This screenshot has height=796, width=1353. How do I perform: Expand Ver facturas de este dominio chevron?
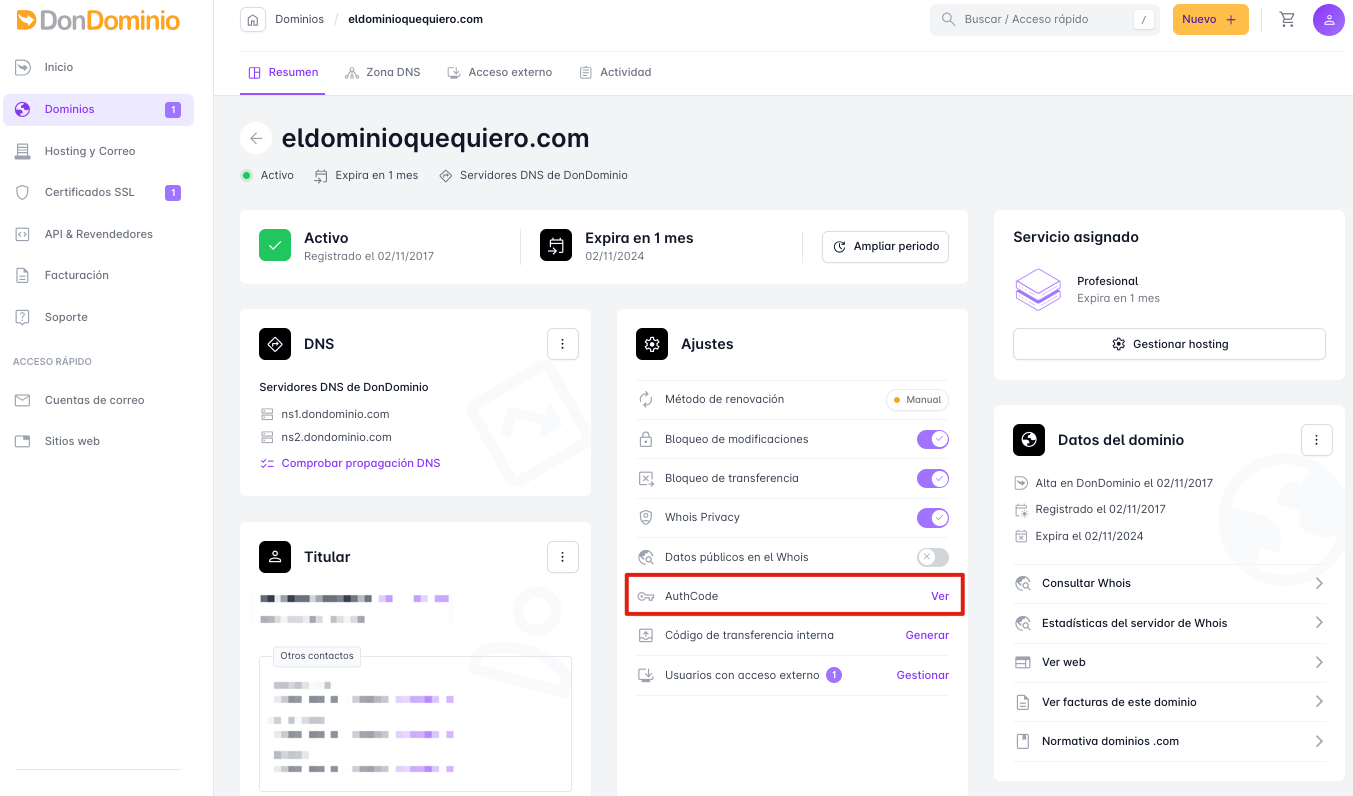pyautogui.click(x=1319, y=702)
